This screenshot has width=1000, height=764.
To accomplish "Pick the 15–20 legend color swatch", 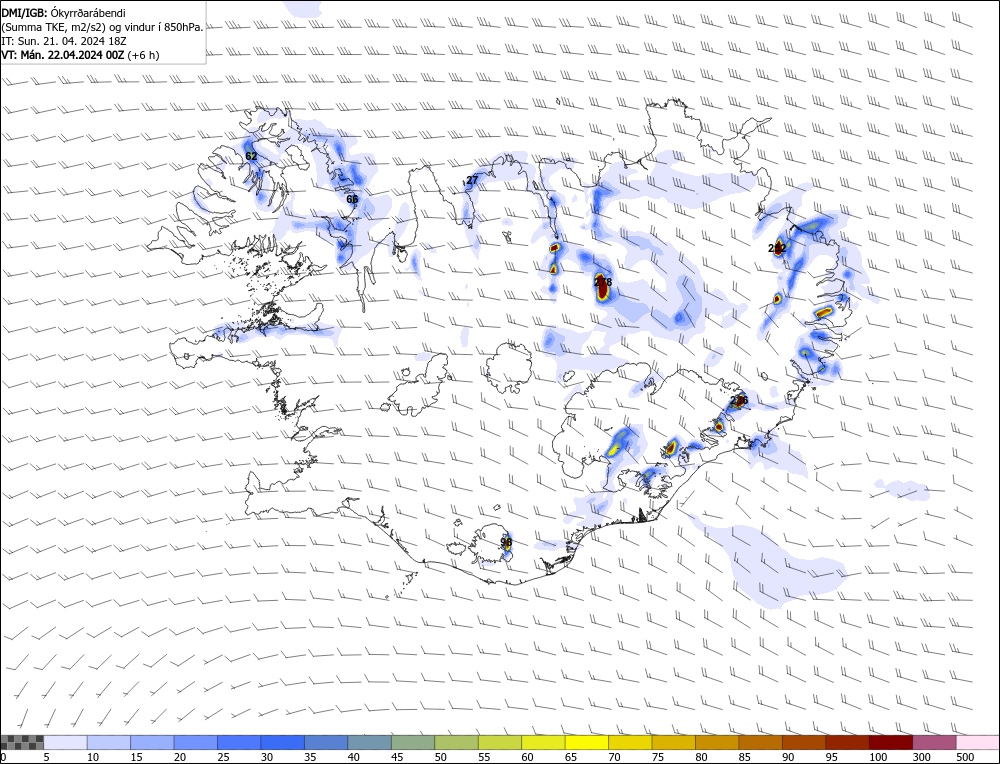I will [152, 742].
